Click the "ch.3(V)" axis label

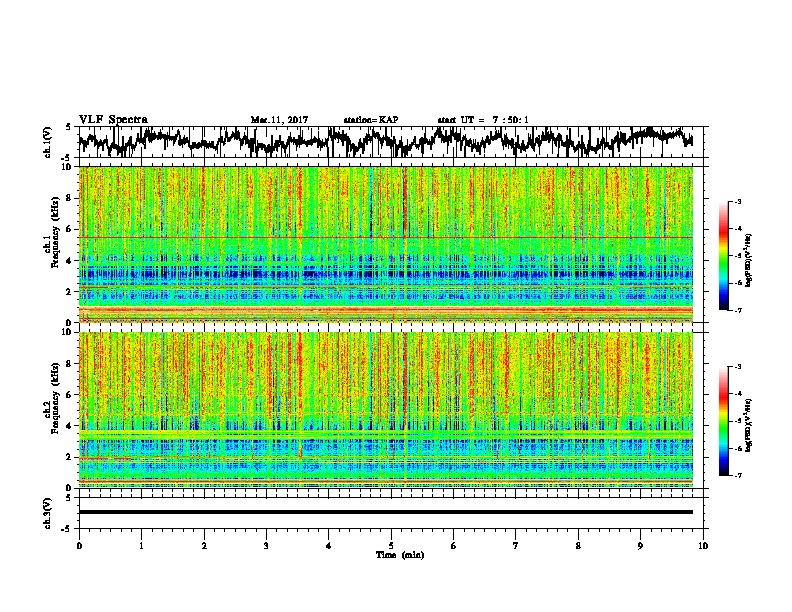(48, 513)
